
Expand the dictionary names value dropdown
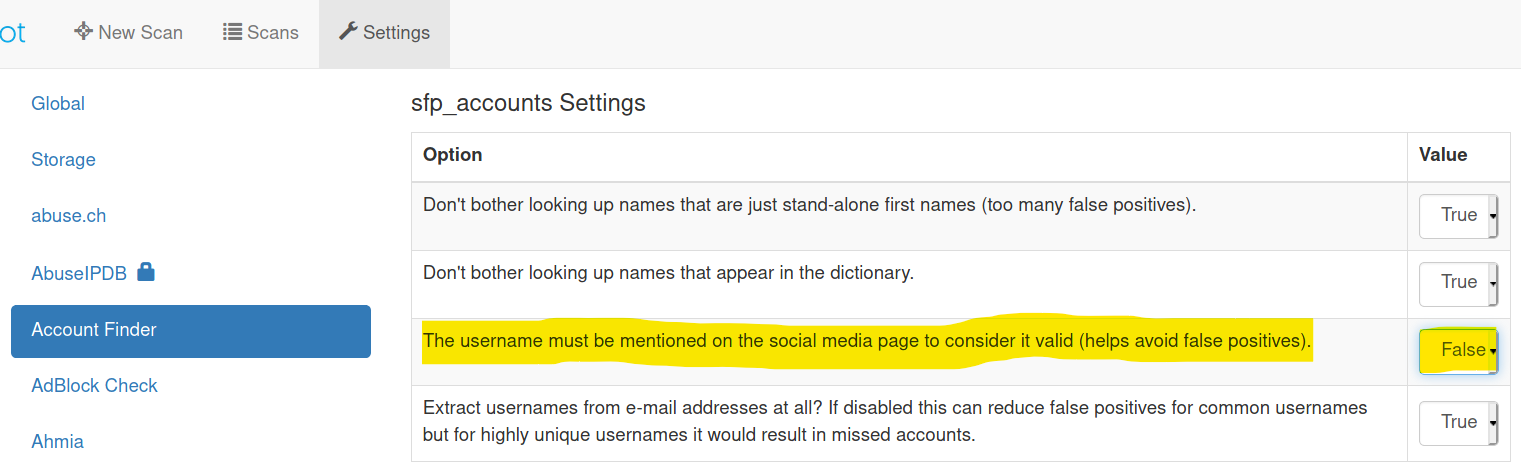1458,283
